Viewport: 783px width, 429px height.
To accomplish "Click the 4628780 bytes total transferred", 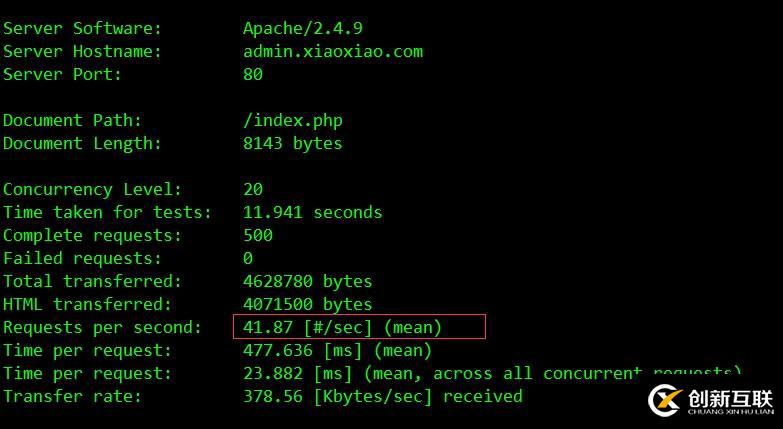I will tap(307, 281).
